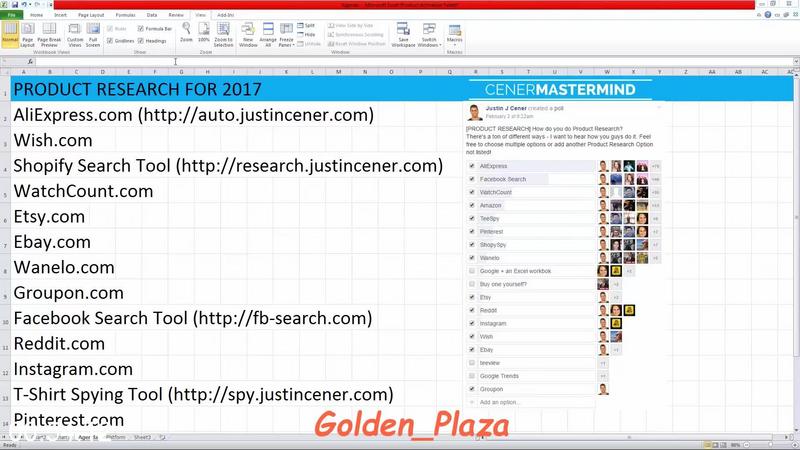Expand the Switch Windows dropdown

pos(429,34)
